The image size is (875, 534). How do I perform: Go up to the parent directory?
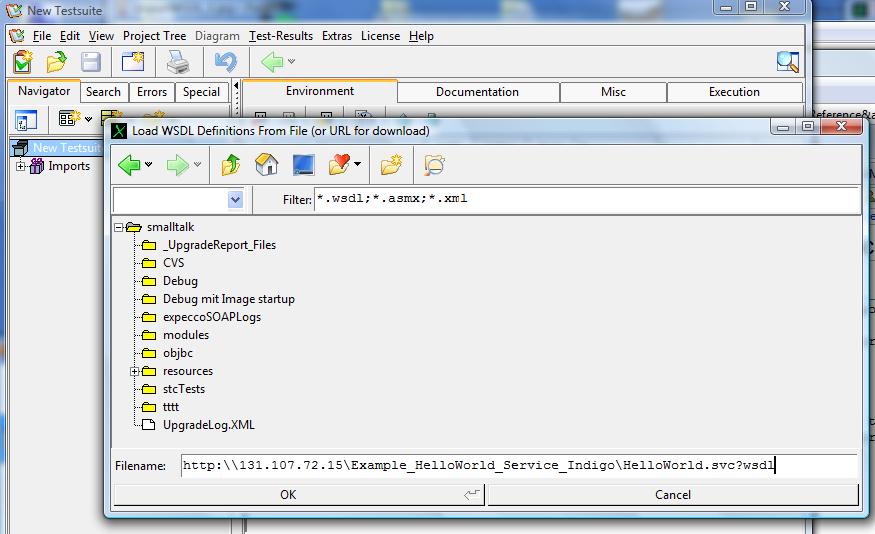point(231,164)
